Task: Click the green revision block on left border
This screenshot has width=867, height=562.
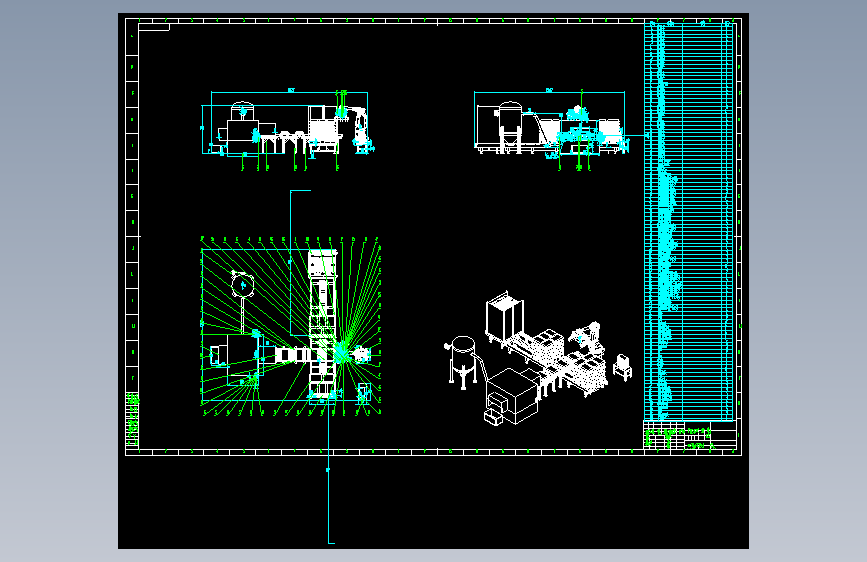Action: pos(133,419)
